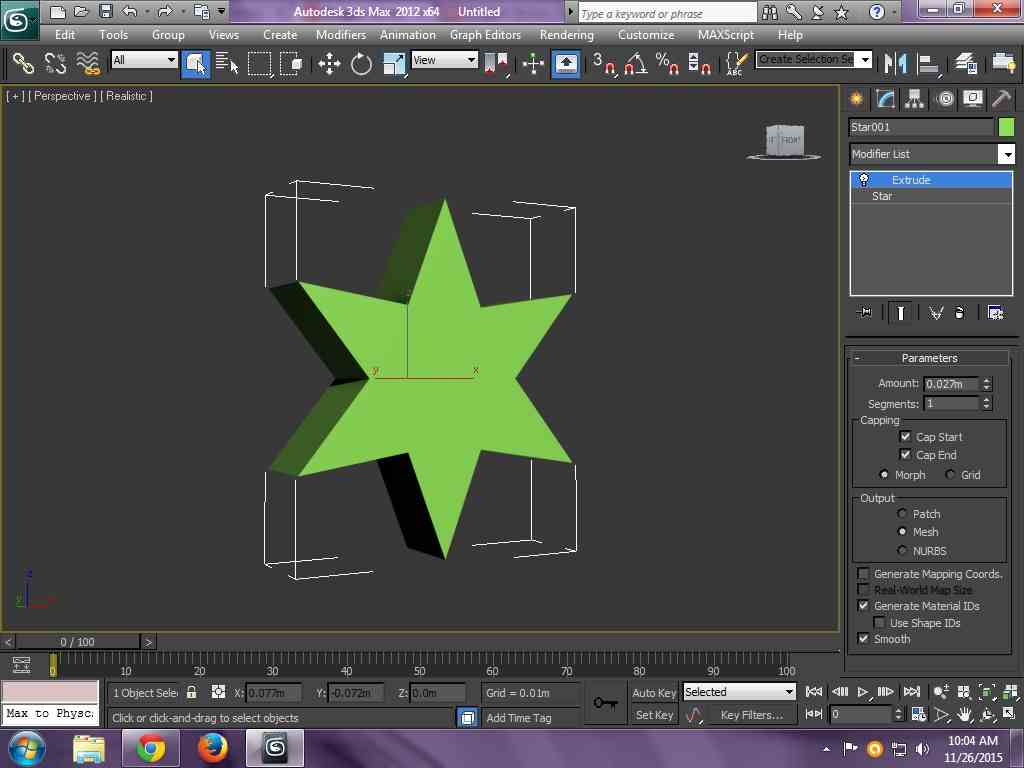This screenshot has height=768, width=1024.
Task: Click the Angle Snap toggle icon
Action: click(x=636, y=64)
